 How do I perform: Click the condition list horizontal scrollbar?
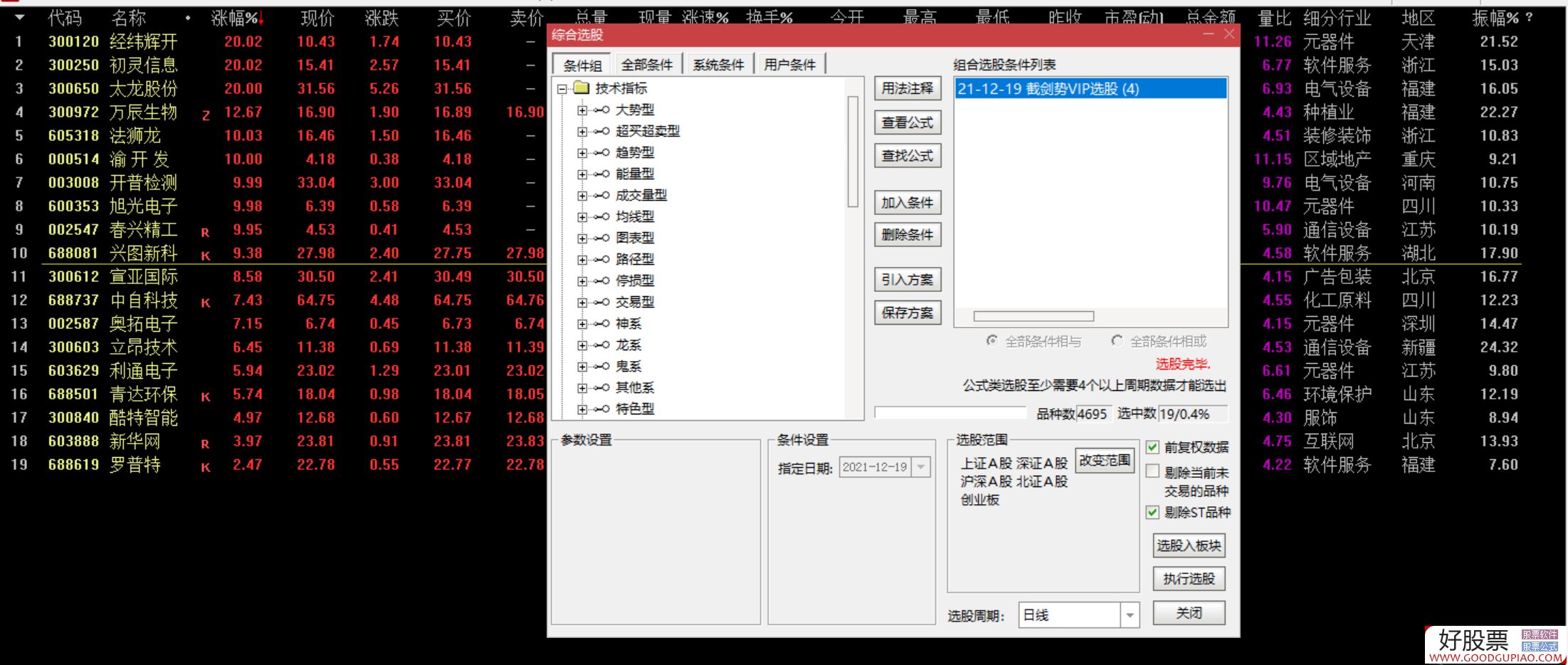(x=1033, y=316)
